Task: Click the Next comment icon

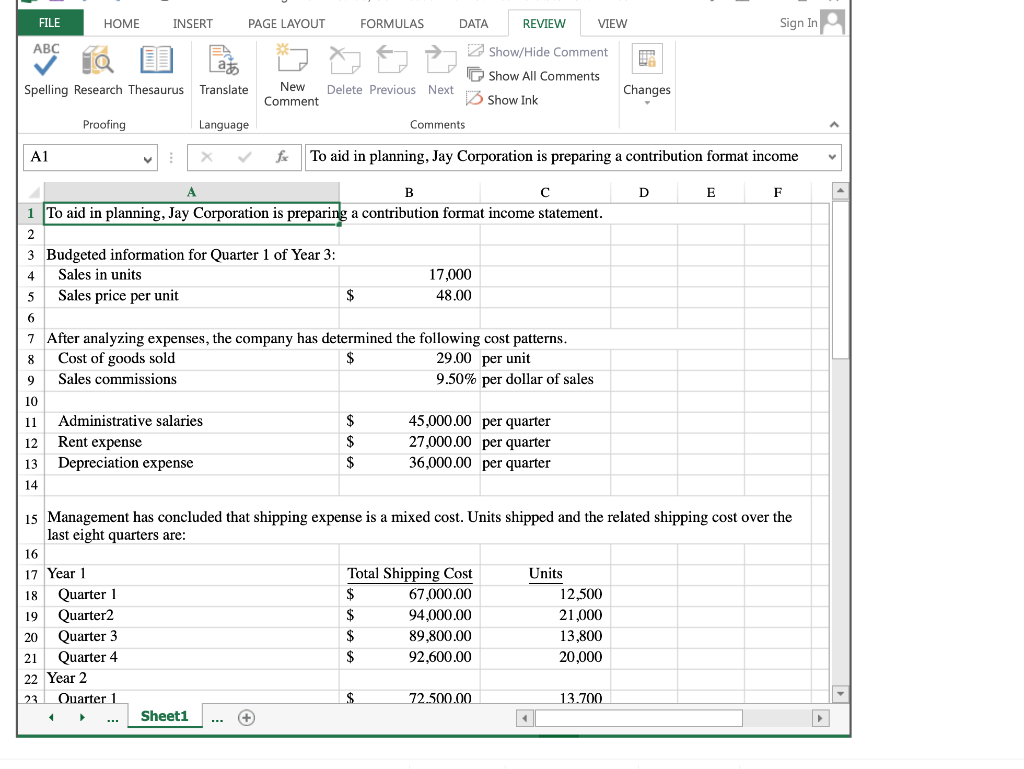Action: coord(440,62)
